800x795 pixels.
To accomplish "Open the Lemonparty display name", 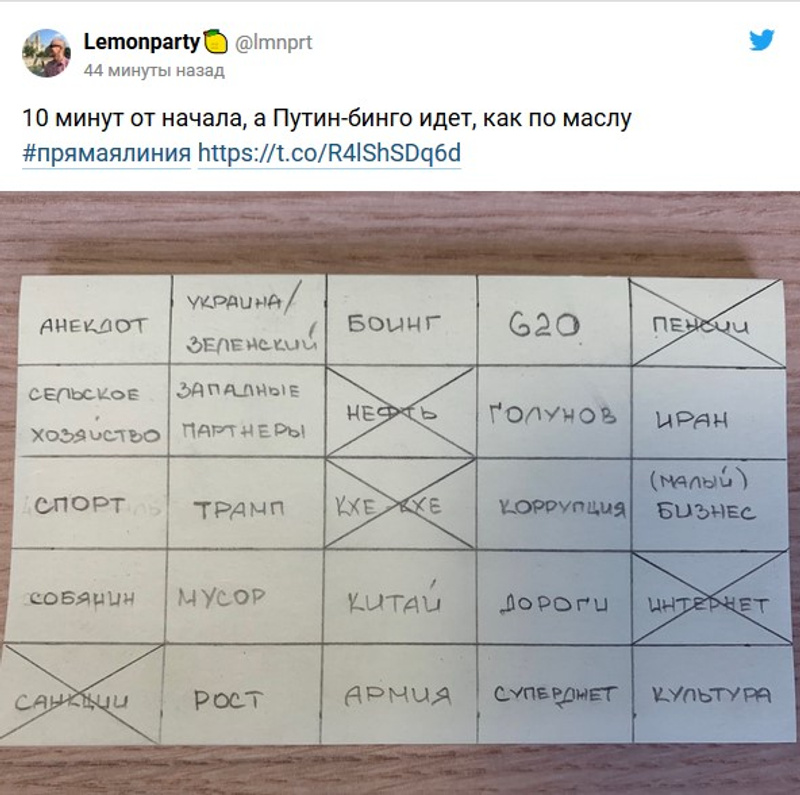I will pyautogui.click(x=142, y=42).
